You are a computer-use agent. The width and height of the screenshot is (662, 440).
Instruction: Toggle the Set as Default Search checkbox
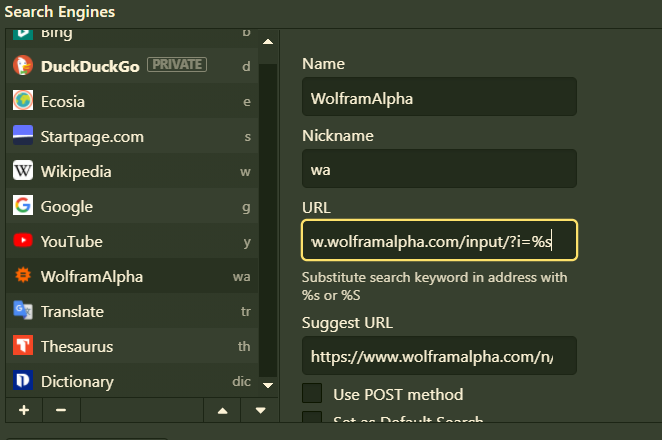click(x=312, y=421)
